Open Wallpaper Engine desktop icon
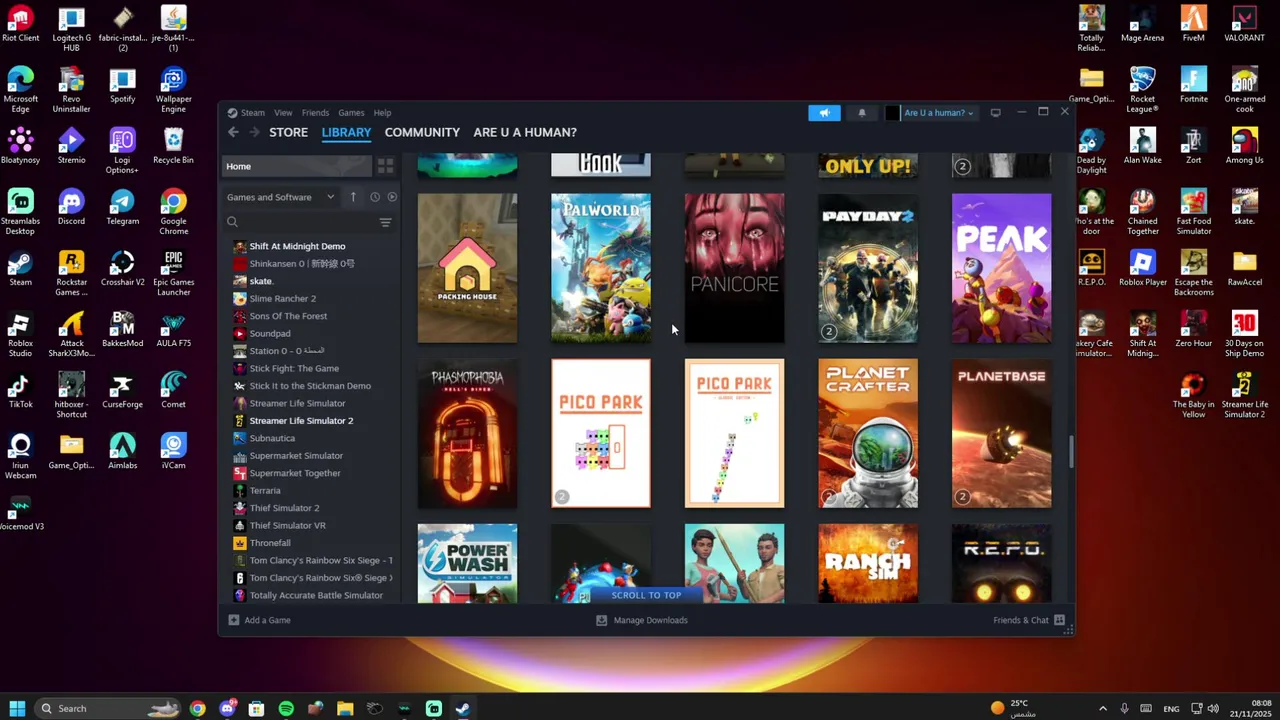 tap(173, 91)
